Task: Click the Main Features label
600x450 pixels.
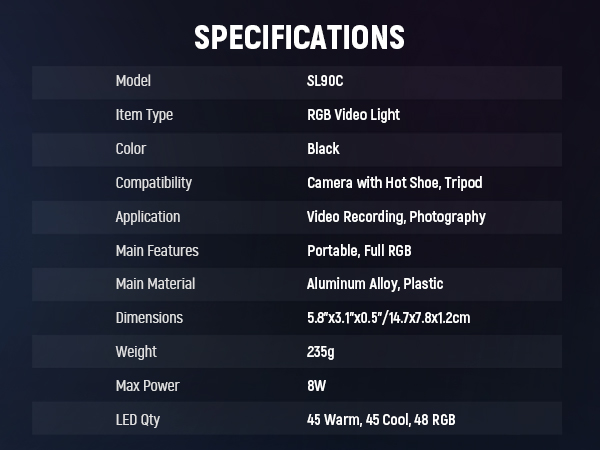Action: click(x=157, y=251)
